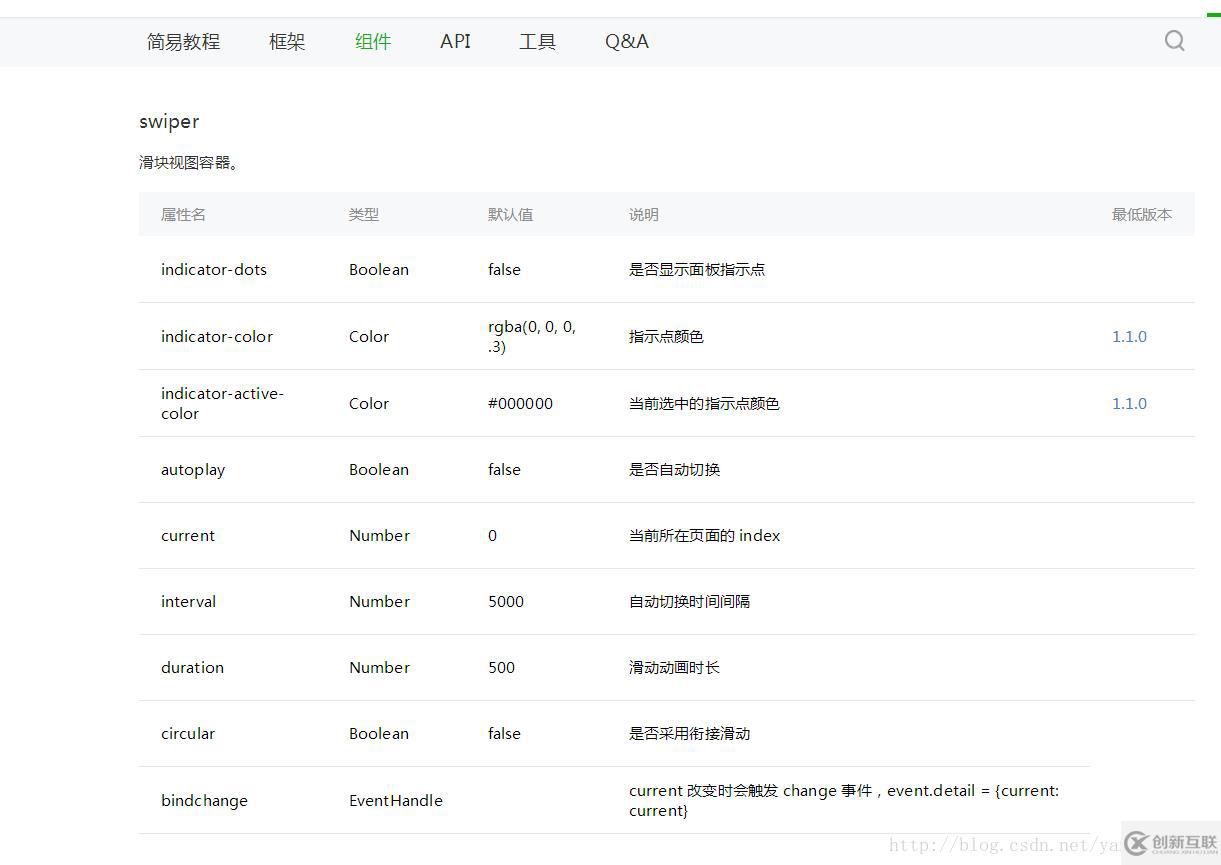This screenshot has width=1221, height=865.
Task: Click the 属性名 table header
Action: coord(182,214)
